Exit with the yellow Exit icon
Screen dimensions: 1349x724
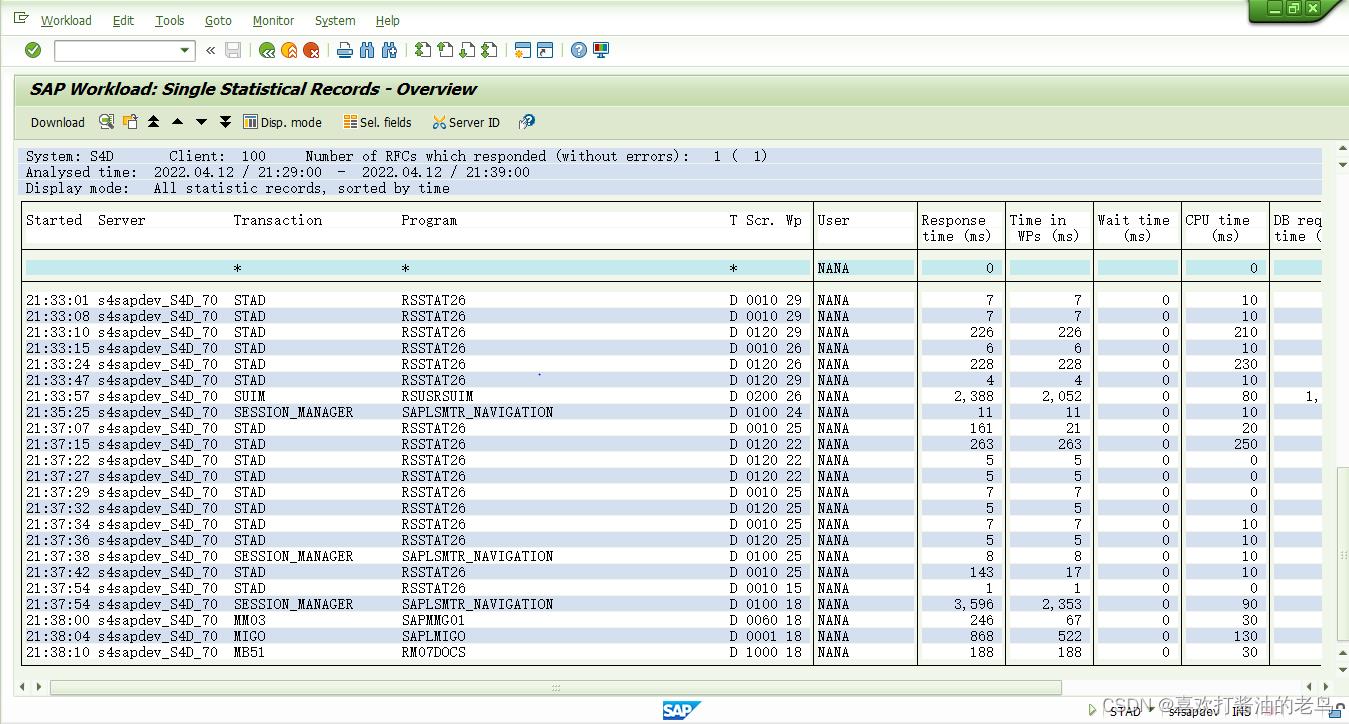289,50
